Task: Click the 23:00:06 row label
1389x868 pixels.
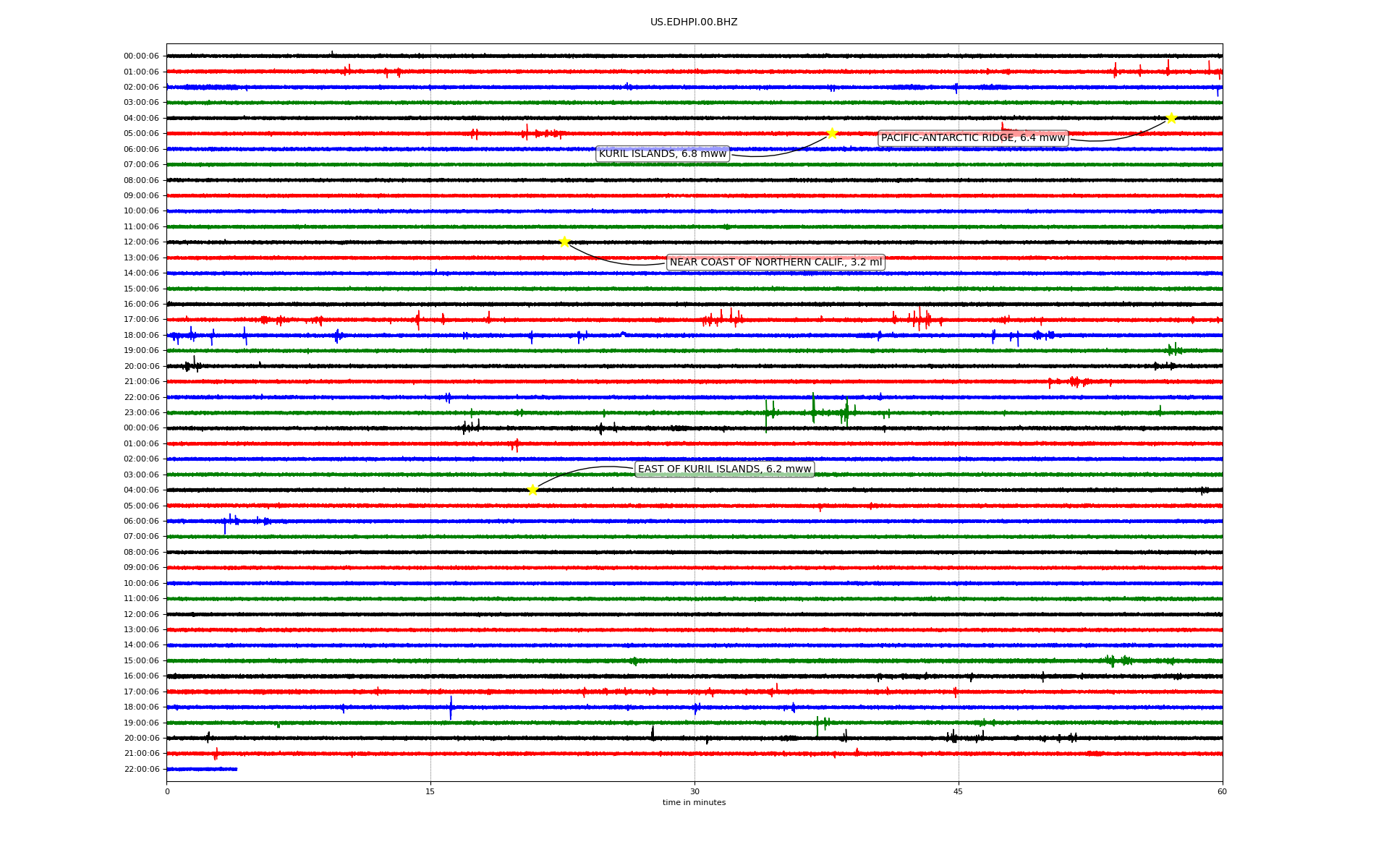Action: tap(141, 413)
